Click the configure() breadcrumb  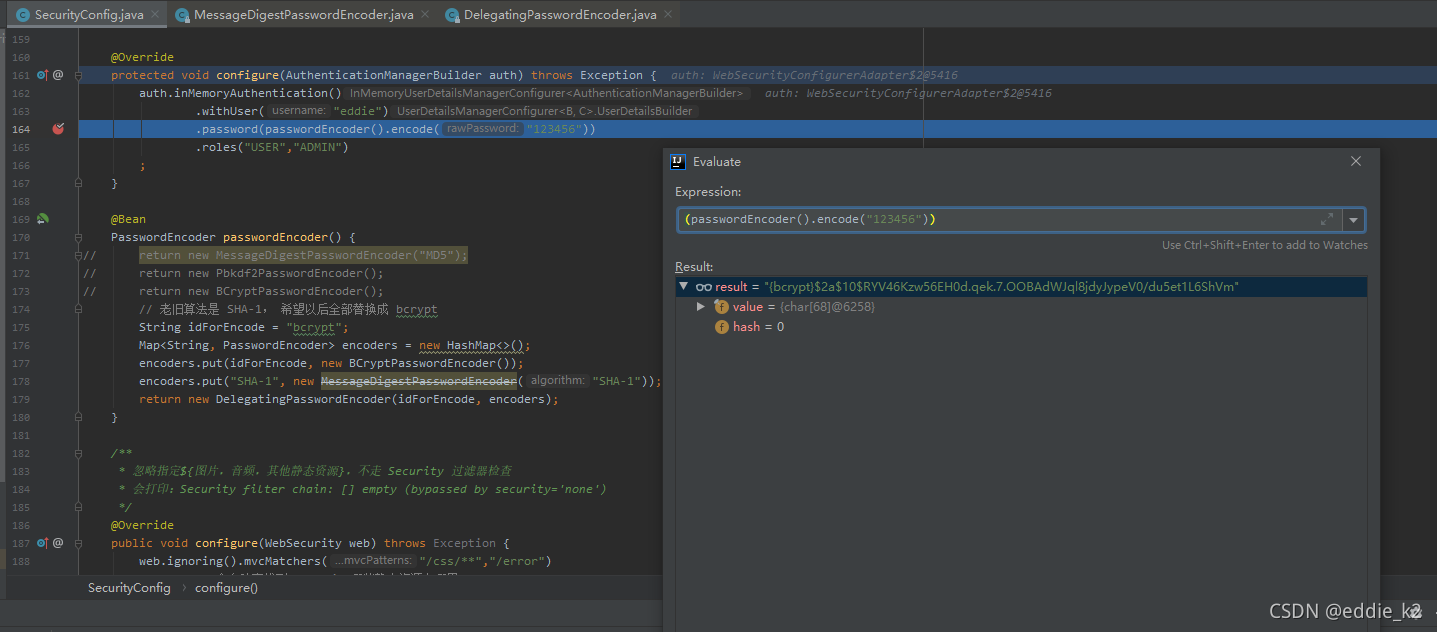[226, 588]
